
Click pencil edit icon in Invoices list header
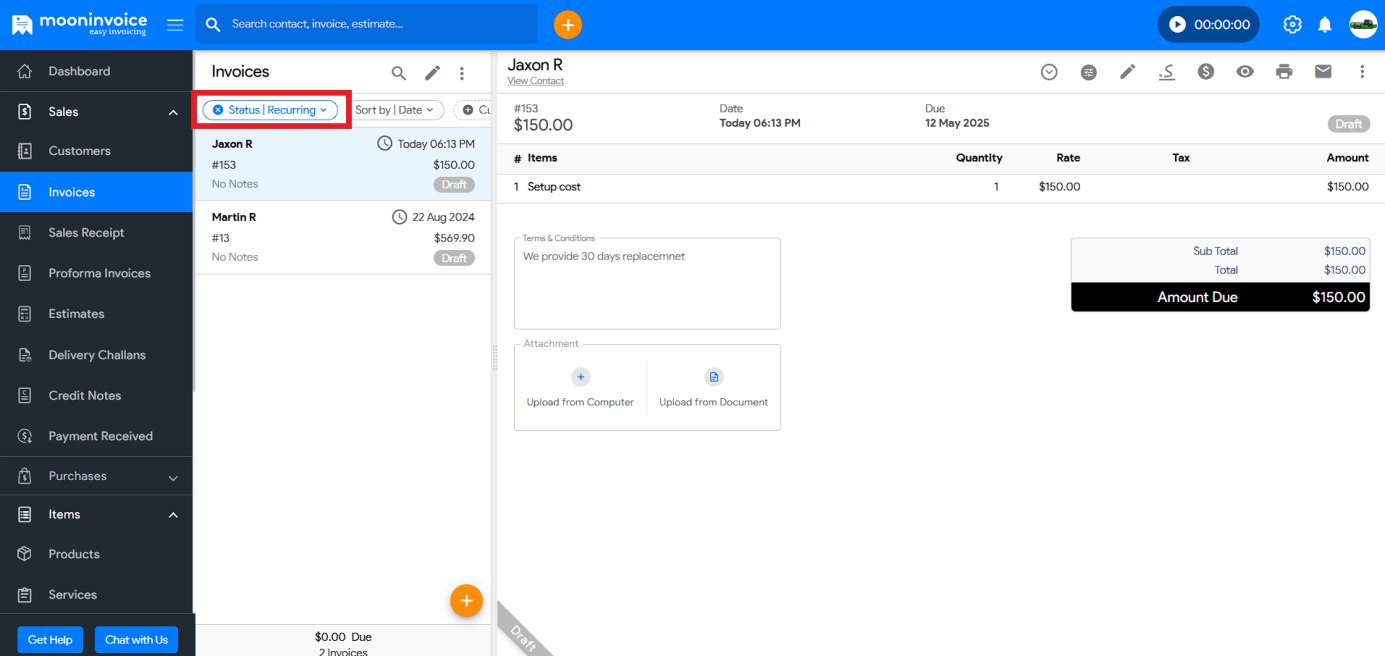coord(432,73)
